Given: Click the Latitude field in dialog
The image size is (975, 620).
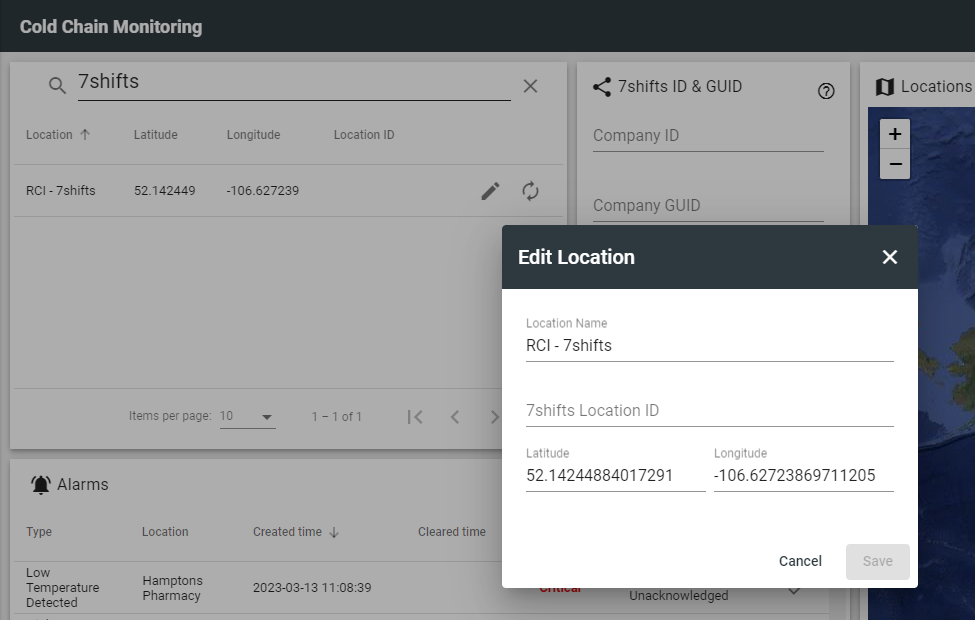Looking at the screenshot, I should [x=615, y=476].
